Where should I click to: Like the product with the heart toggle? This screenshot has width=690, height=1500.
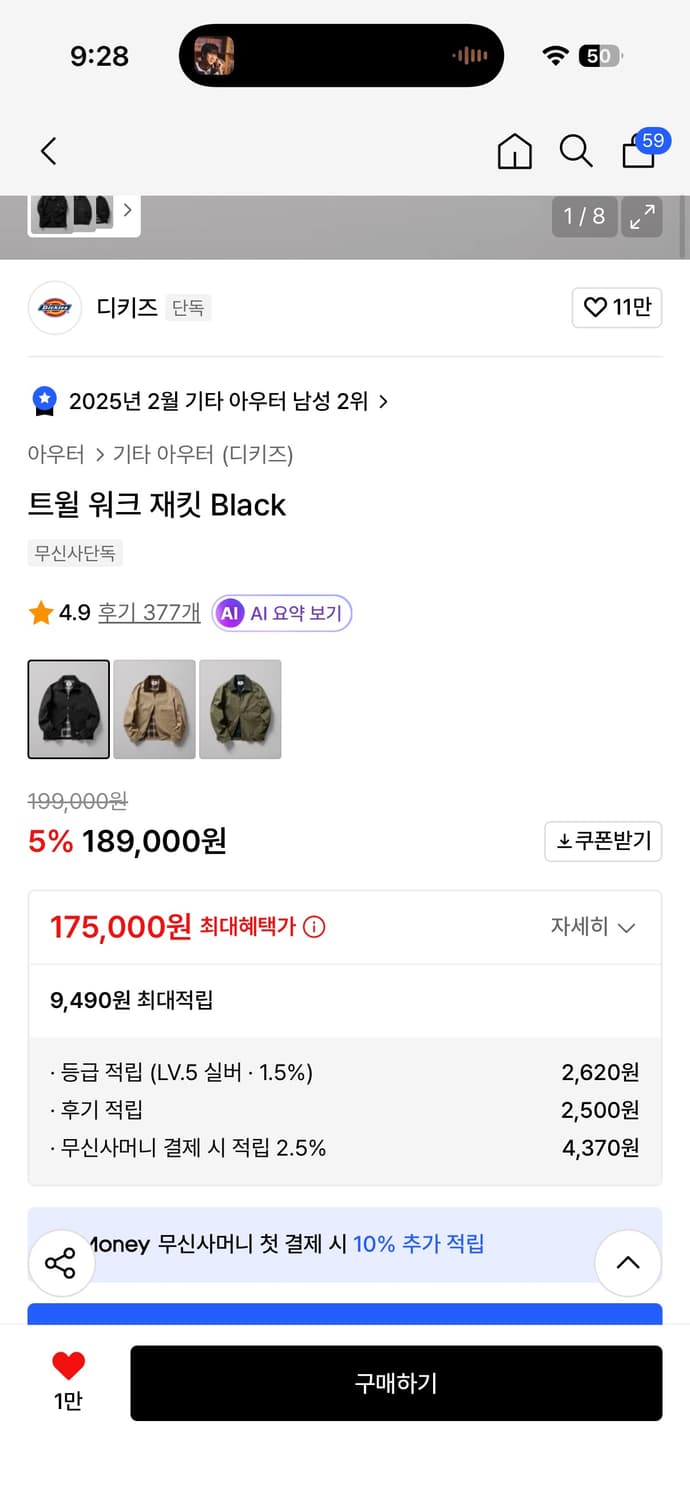tap(616, 308)
